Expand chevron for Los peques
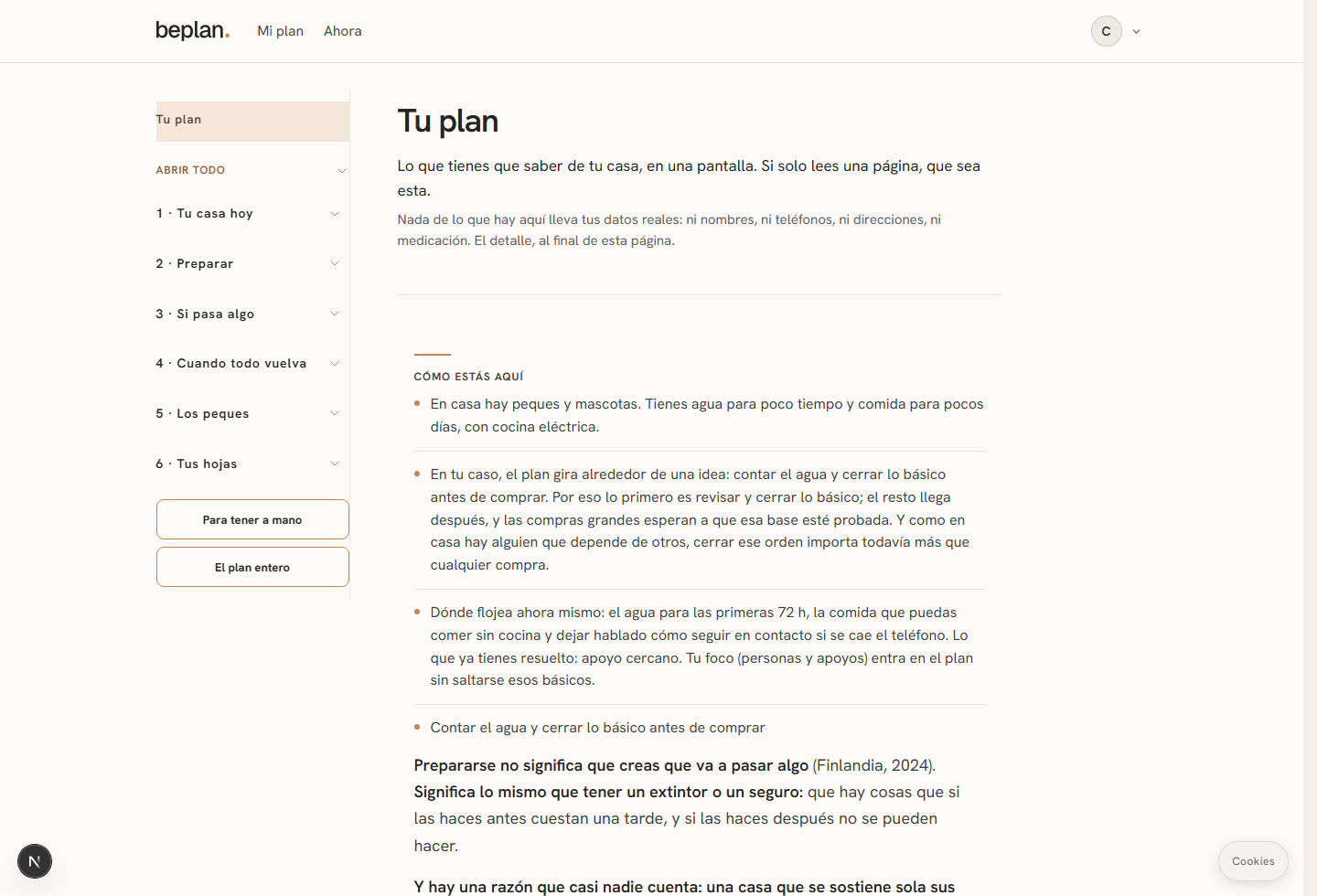 coord(335,413)
